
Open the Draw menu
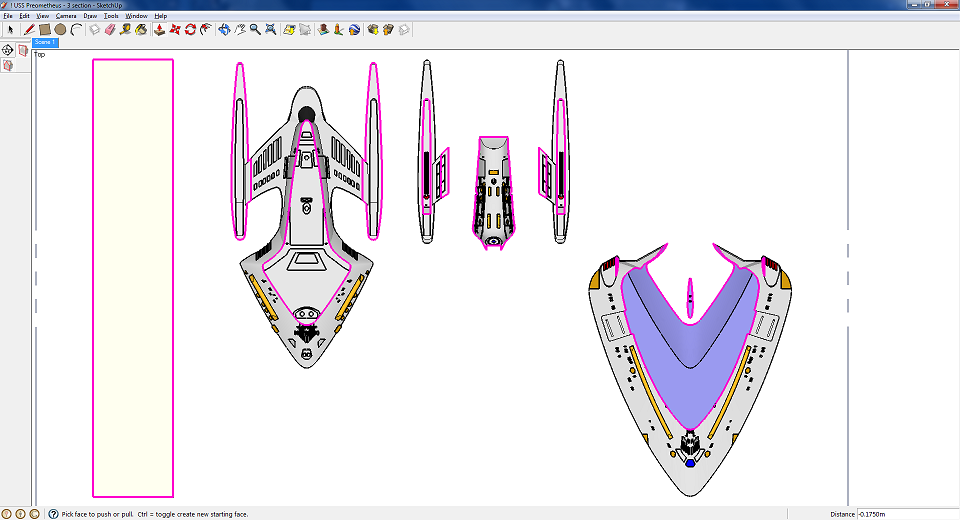click(90, 16)
